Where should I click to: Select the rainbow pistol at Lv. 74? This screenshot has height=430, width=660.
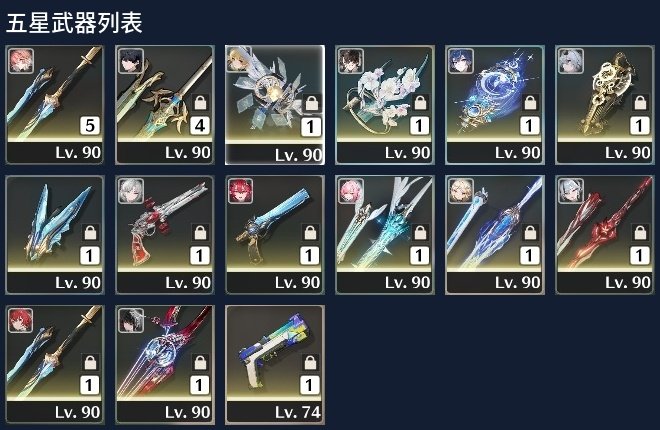coord(275,365)
